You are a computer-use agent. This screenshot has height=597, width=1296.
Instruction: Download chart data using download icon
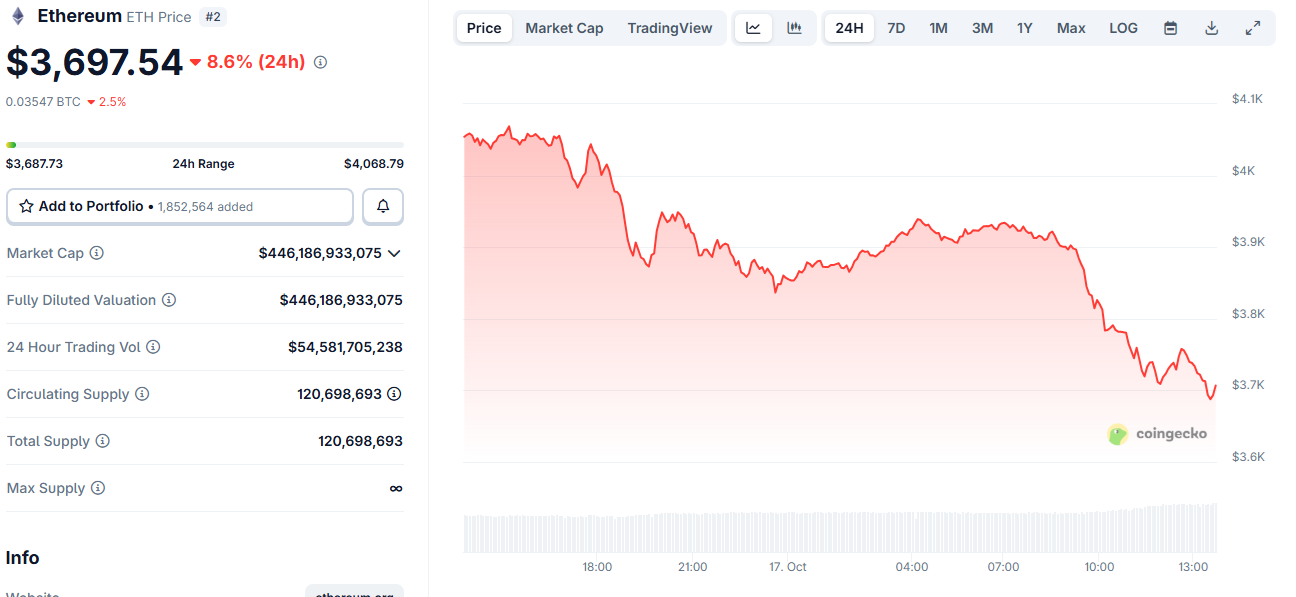tap(1211, 28)
